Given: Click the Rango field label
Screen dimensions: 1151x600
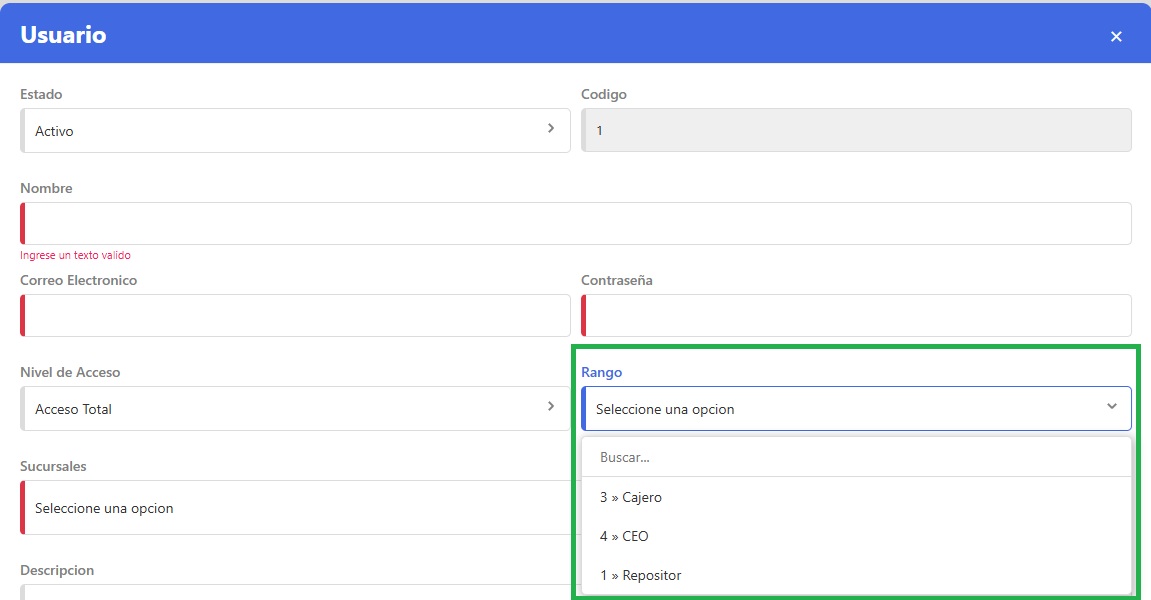Looking at the screenshot, I should coord(601,372).
